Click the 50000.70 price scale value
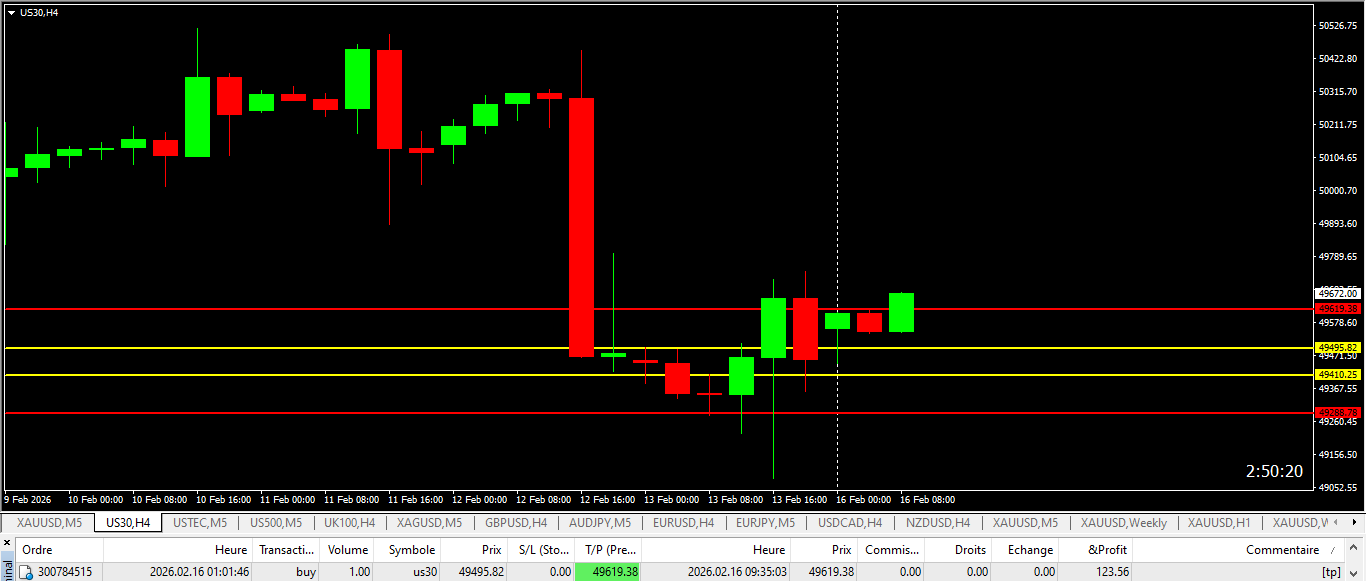 pyautogui.click(x=1338, y=190)
